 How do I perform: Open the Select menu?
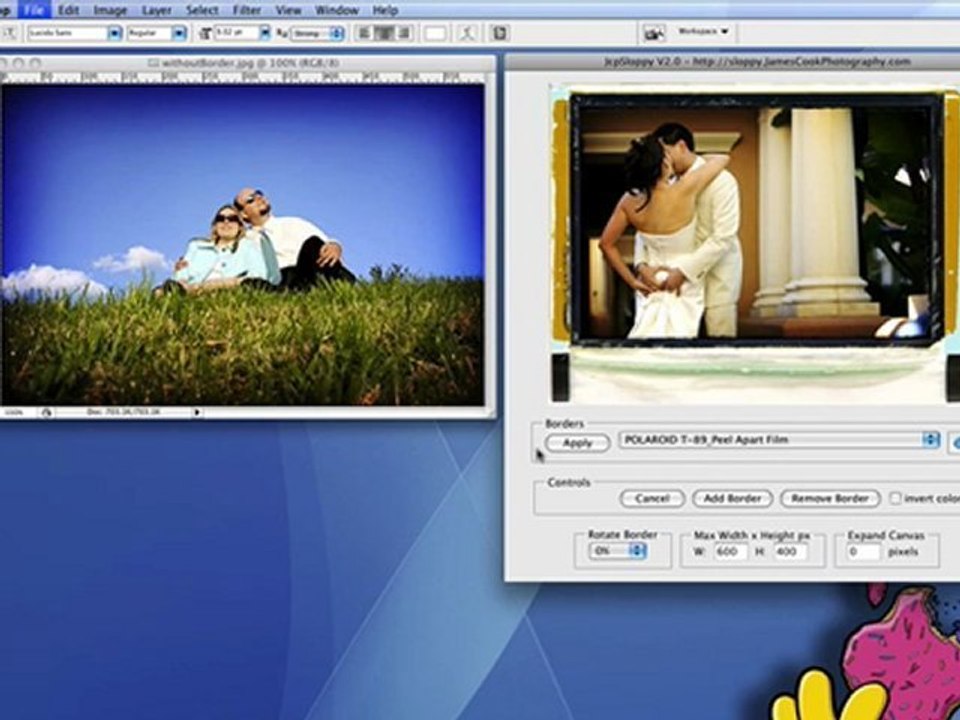click(x=202, y=10)
